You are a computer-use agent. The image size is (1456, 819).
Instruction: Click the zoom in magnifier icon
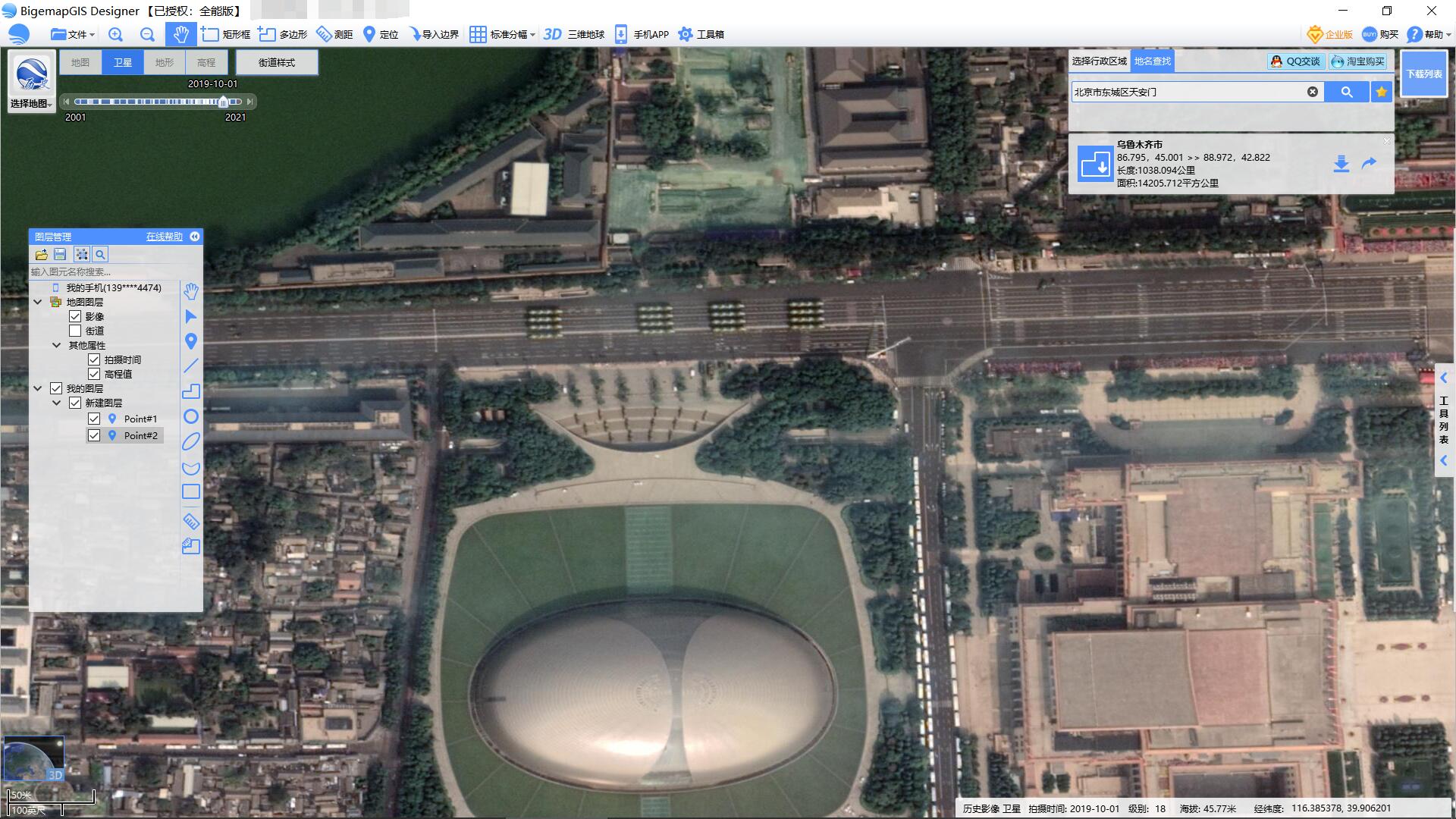click(115, 34)
